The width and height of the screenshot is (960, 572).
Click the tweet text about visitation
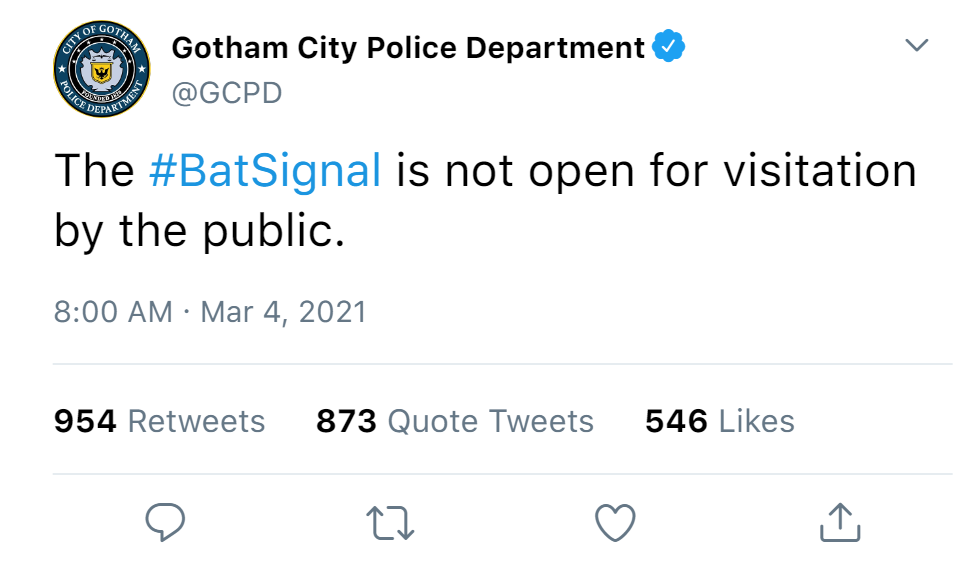486,201
